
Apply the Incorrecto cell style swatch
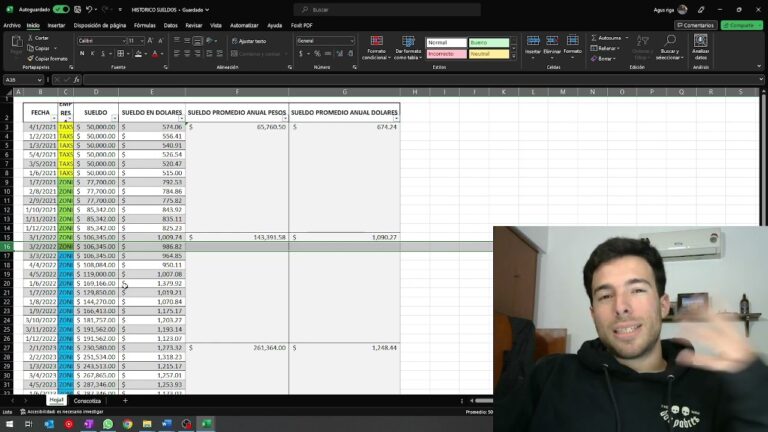pyautogui.click(x=446, y=54)
